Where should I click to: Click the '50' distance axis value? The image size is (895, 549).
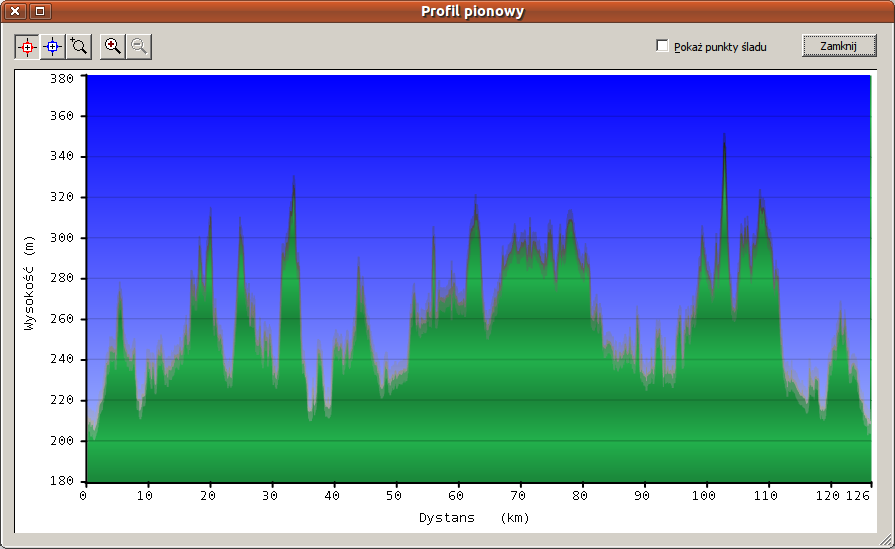coord(394,495)
